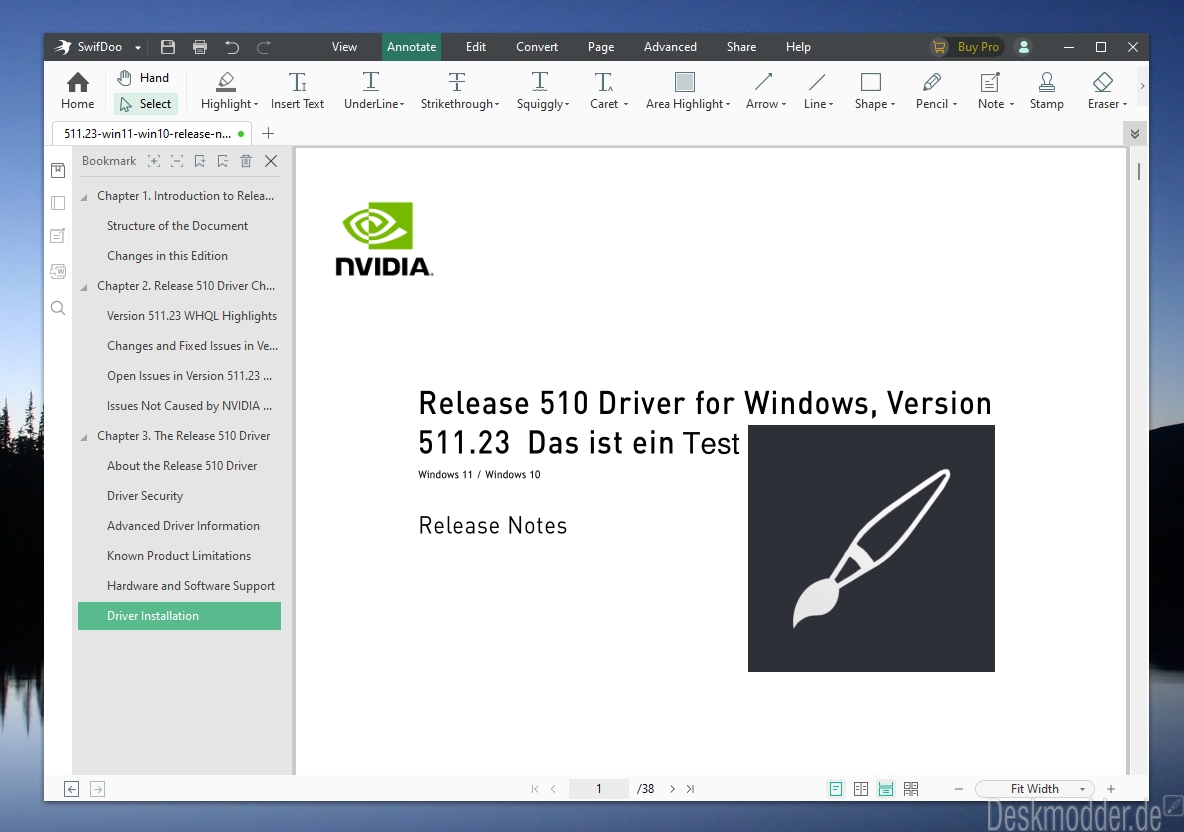The image size is (1184, 832).
Task: Show more toolbar items chevron
Action: pos(1142,86)
